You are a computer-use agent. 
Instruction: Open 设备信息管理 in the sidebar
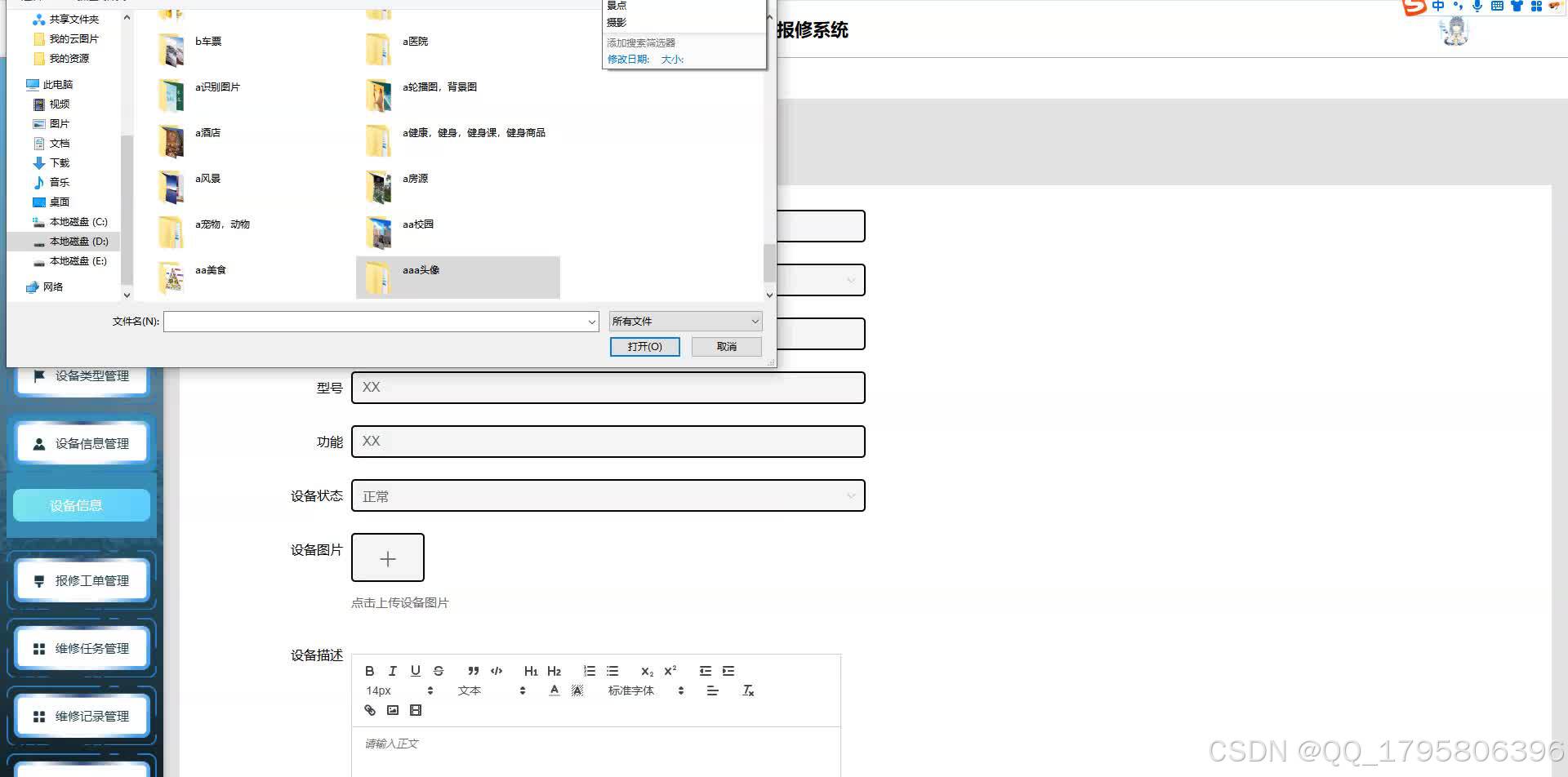click(x=82, y=443)
